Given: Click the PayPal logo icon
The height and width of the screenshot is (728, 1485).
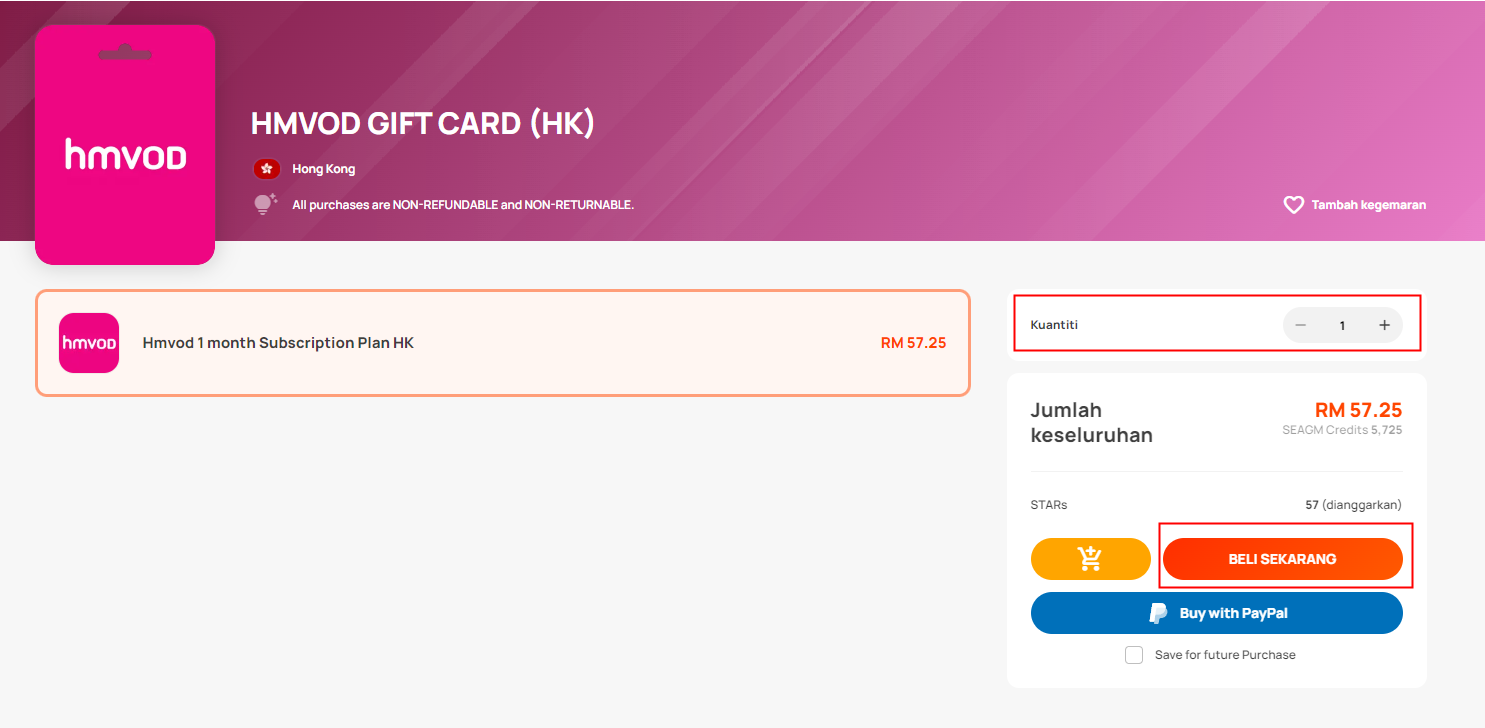Looking at the screenshot, I should click(1158, 613).
